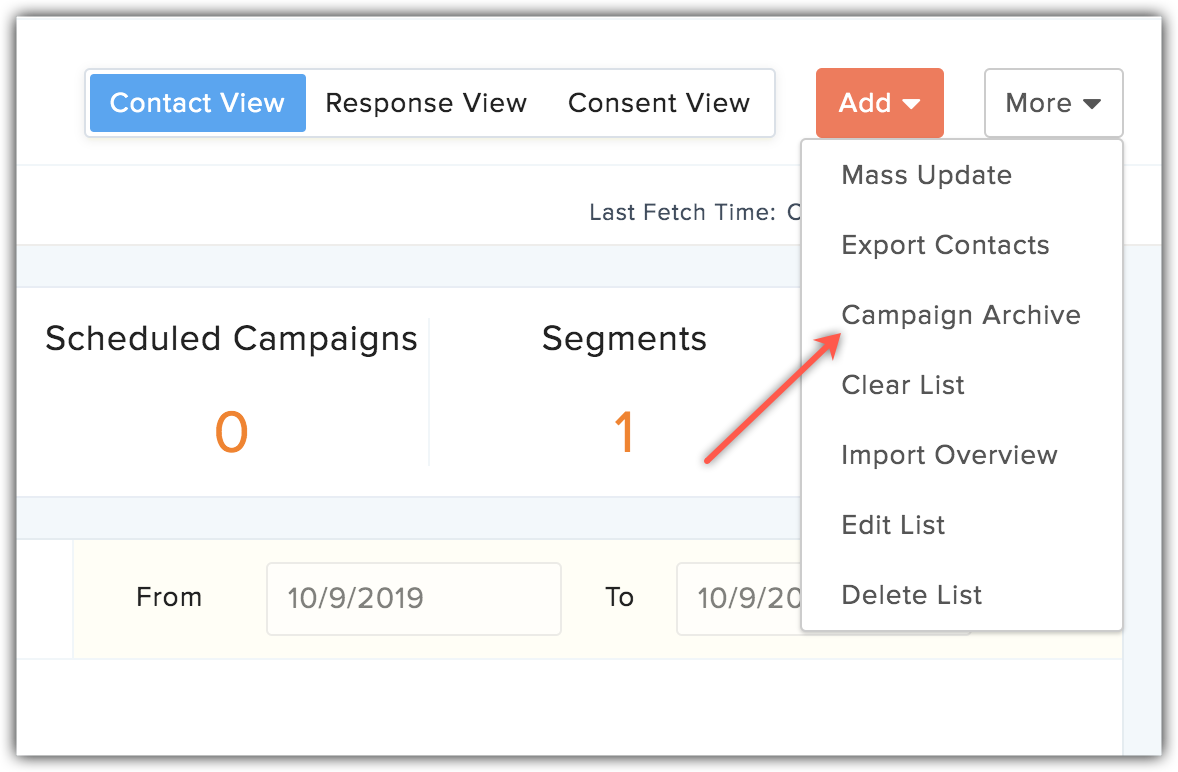Click the From date field showing 10/9/2019

[413, 598]
